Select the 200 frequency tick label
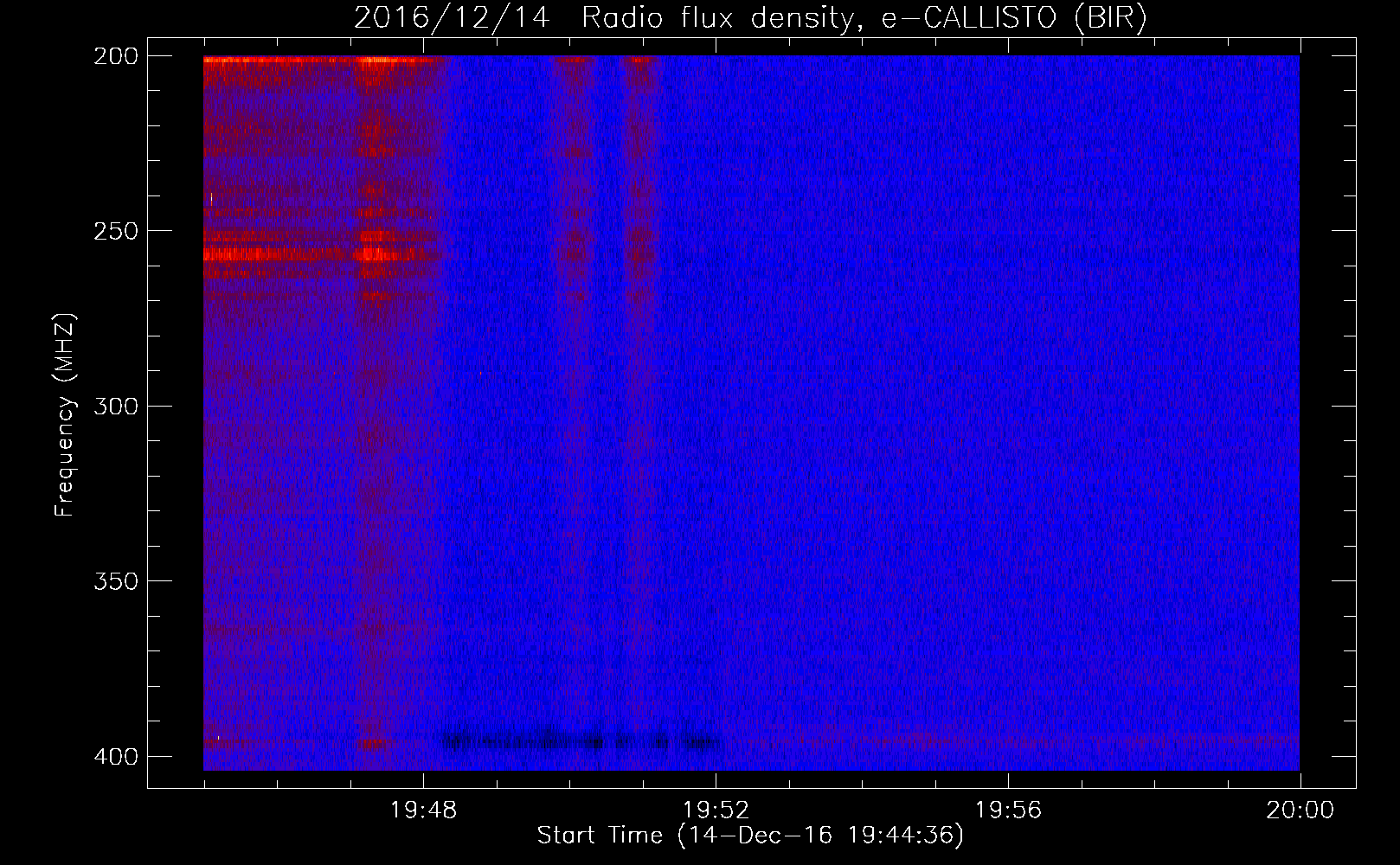Image resolution: width=1400 pixels, height=865 pixels. pos(115,56)
